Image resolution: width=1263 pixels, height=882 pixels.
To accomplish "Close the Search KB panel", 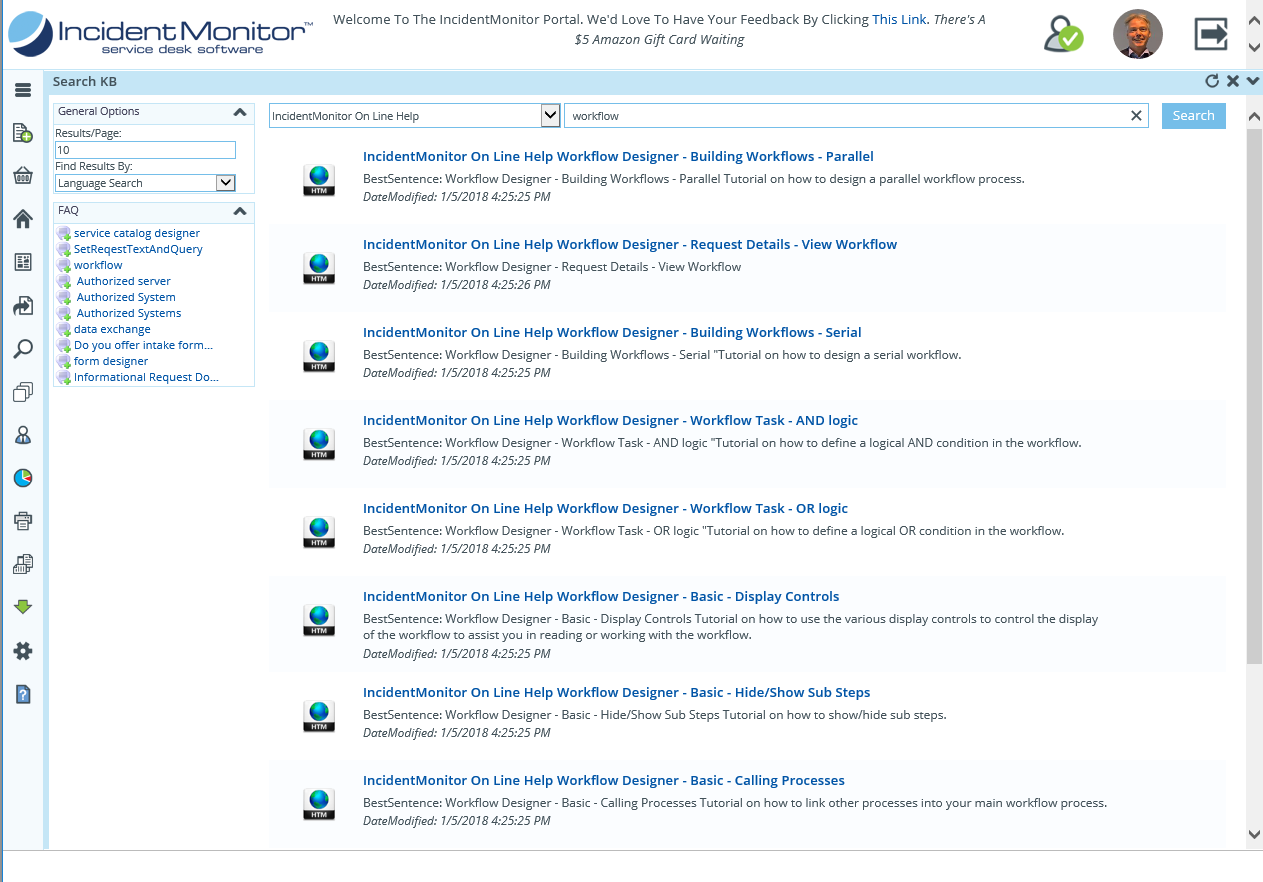I will coord(1233,82).
